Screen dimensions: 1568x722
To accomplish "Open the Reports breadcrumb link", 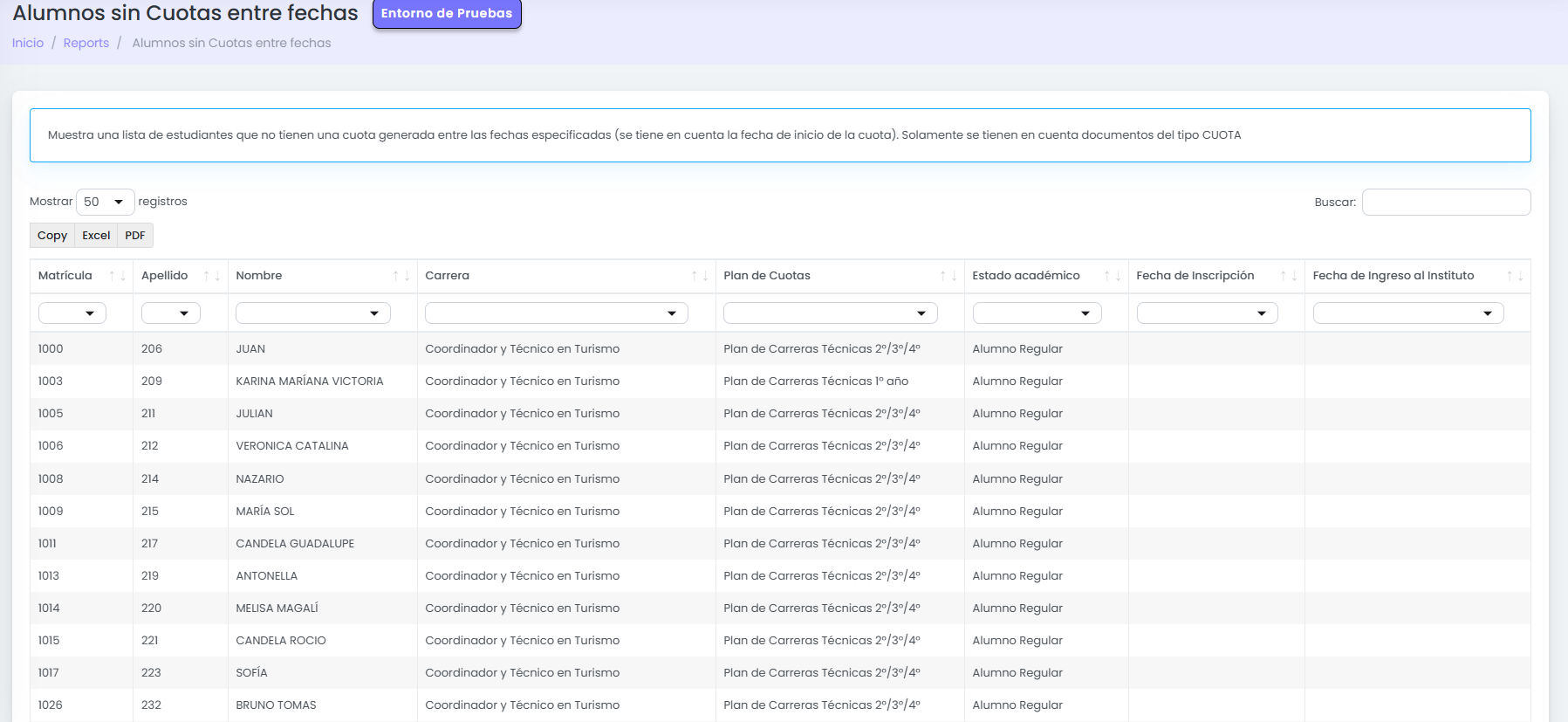I will [x=86, y=43].
